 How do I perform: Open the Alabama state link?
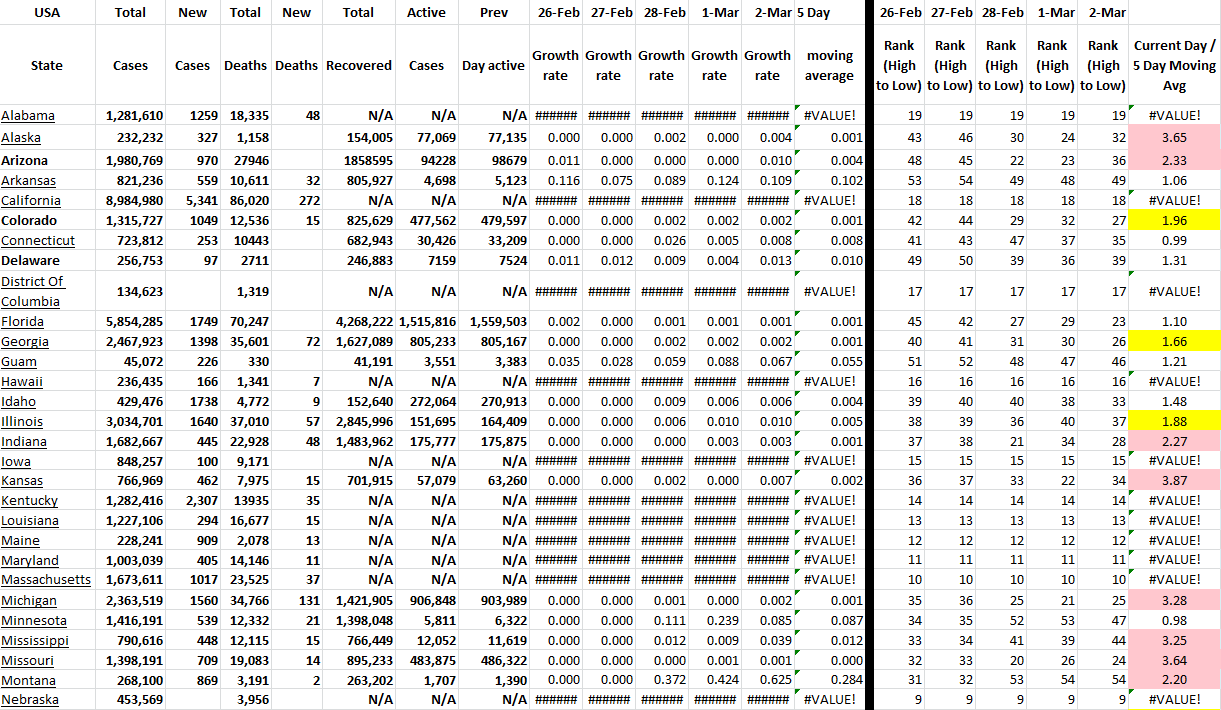28,116
